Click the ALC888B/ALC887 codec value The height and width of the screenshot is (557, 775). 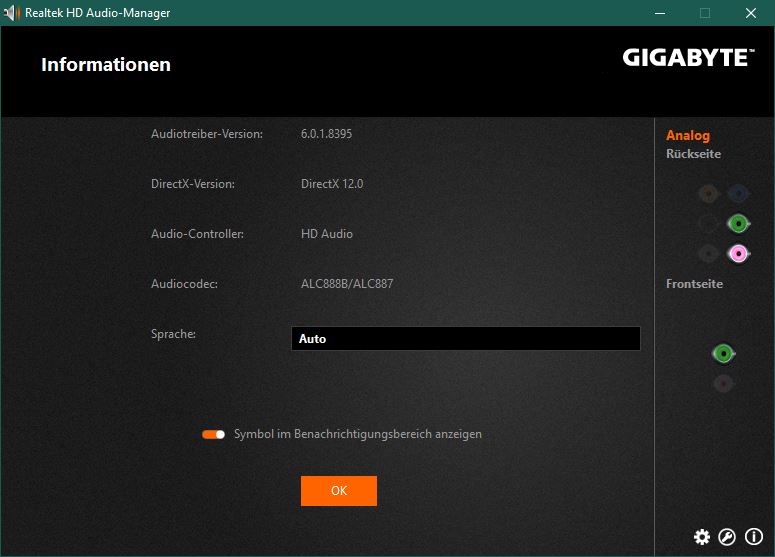[x=347, y=284]
